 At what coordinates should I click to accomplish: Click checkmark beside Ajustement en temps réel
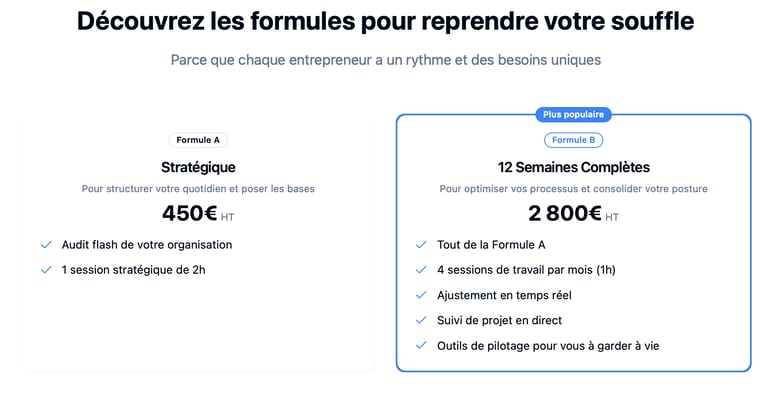tap(421, 295)
